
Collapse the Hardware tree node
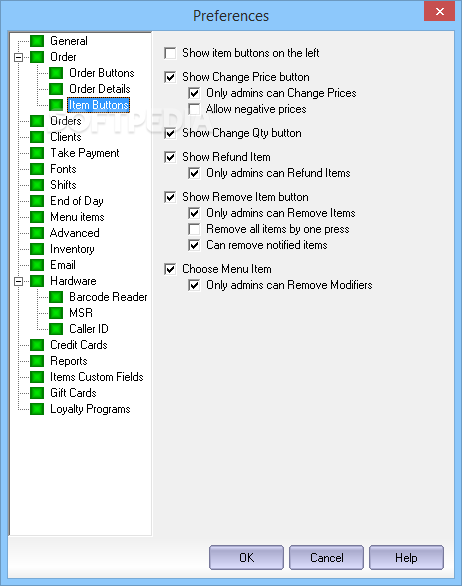coord(18,281)
